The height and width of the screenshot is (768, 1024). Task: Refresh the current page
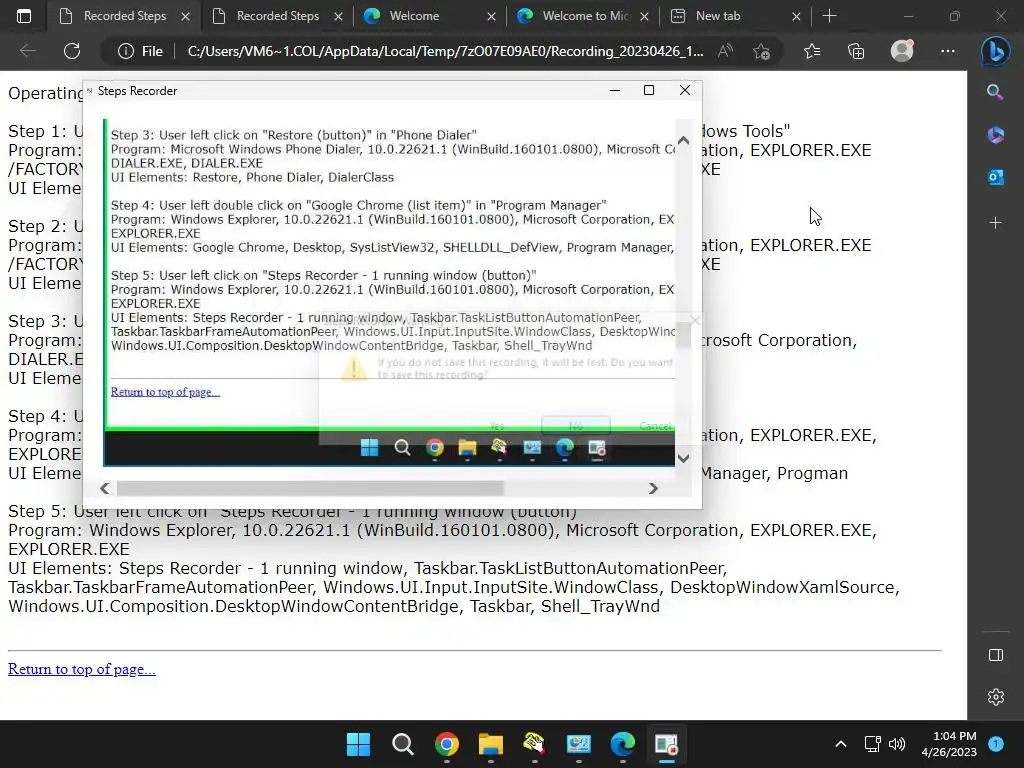(x=72, y=51)
